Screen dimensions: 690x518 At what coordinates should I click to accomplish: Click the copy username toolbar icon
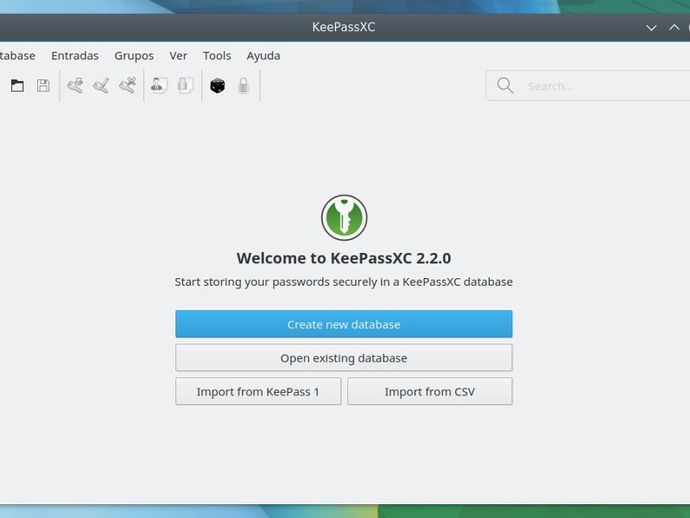(159, 85)
